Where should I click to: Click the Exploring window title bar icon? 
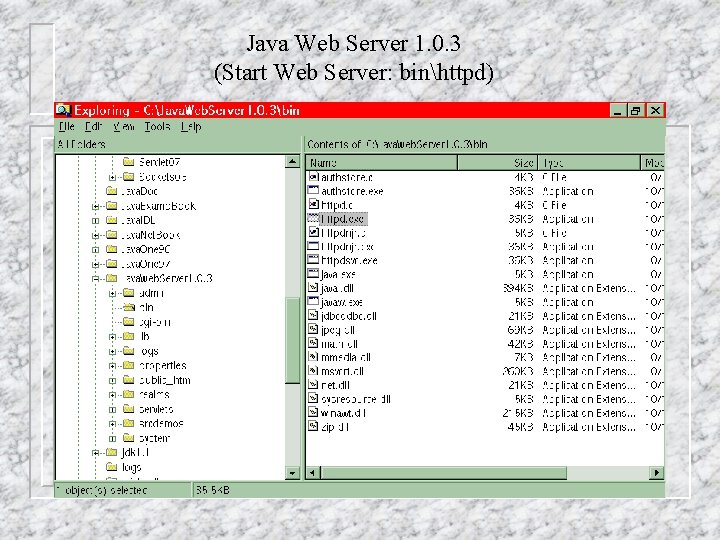63,110
